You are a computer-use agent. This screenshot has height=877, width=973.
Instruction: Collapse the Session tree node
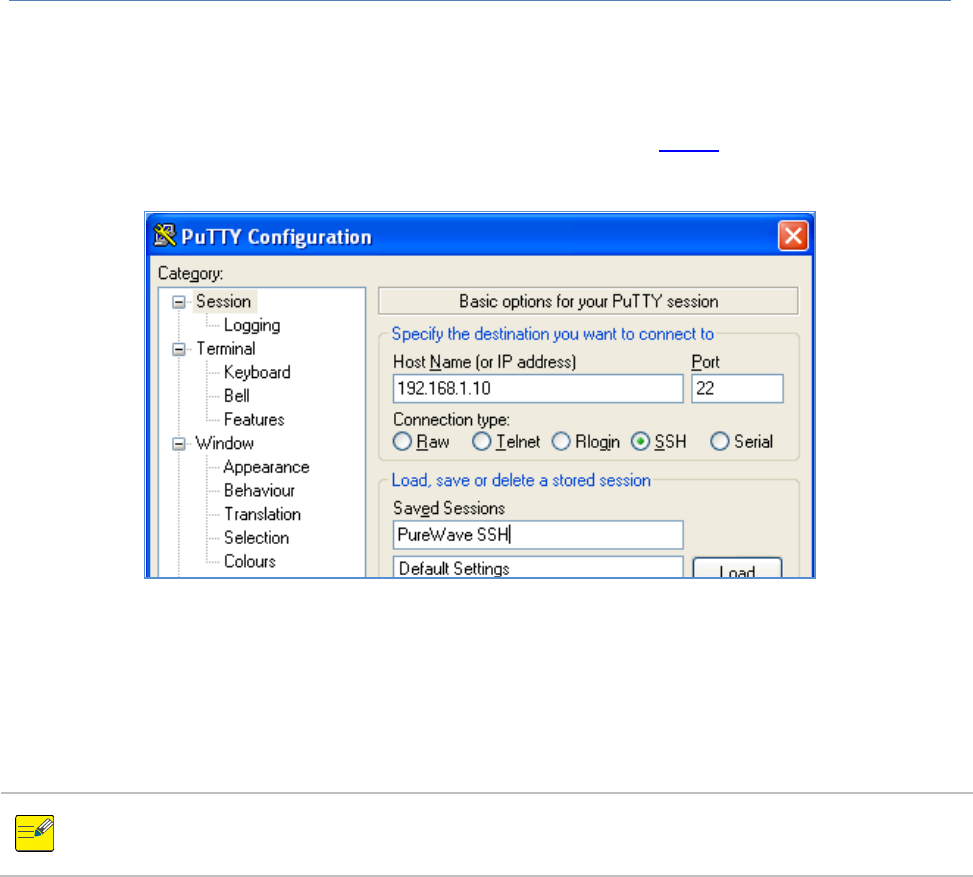tap(179, 302)
